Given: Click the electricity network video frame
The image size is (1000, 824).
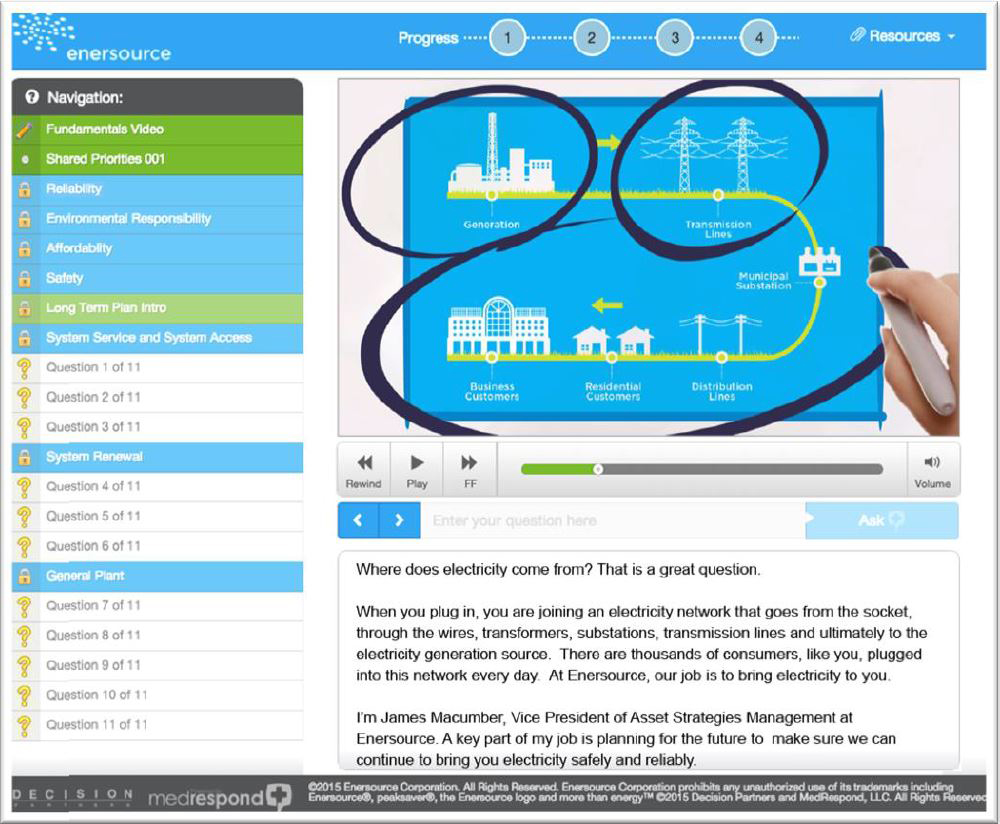Looking at the screenshot, I should coord(649,258).
